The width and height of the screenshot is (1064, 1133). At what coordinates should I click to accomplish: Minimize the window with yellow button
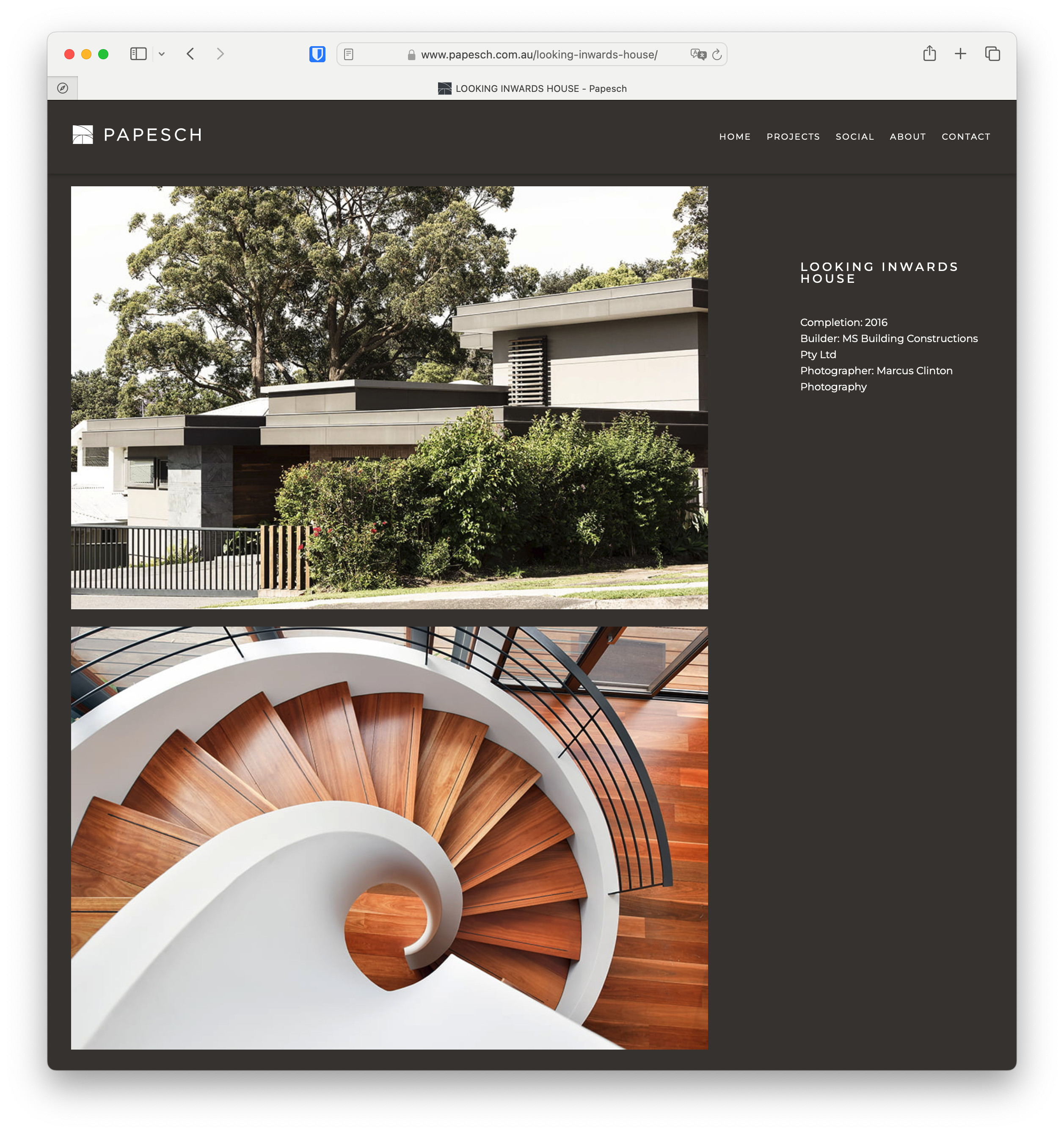(x=87, y=54)
